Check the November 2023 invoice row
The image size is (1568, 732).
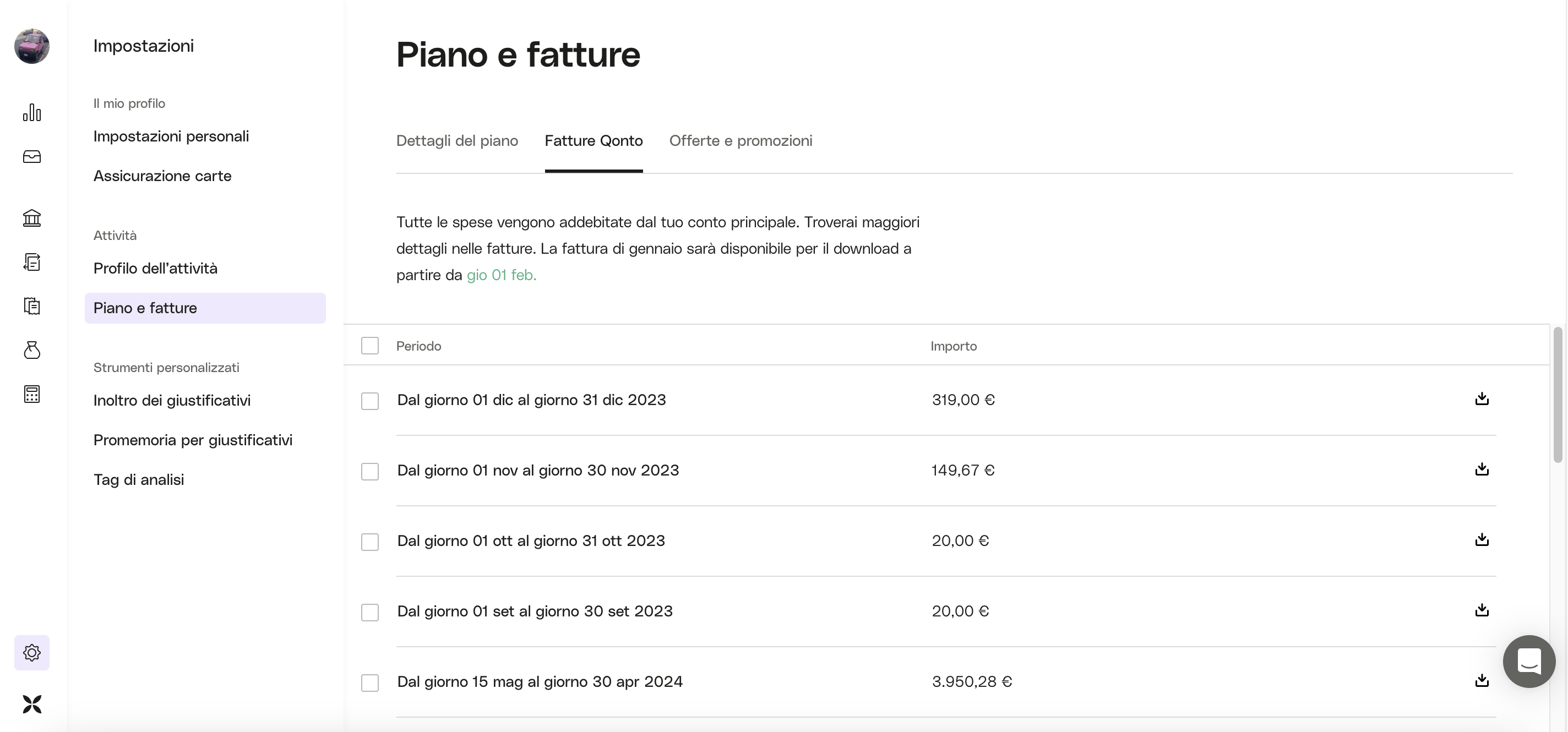tap(369, 471)
